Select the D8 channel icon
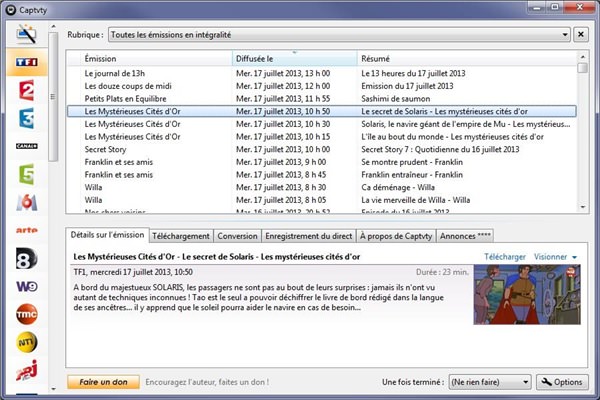 click(x=26, y=258)
